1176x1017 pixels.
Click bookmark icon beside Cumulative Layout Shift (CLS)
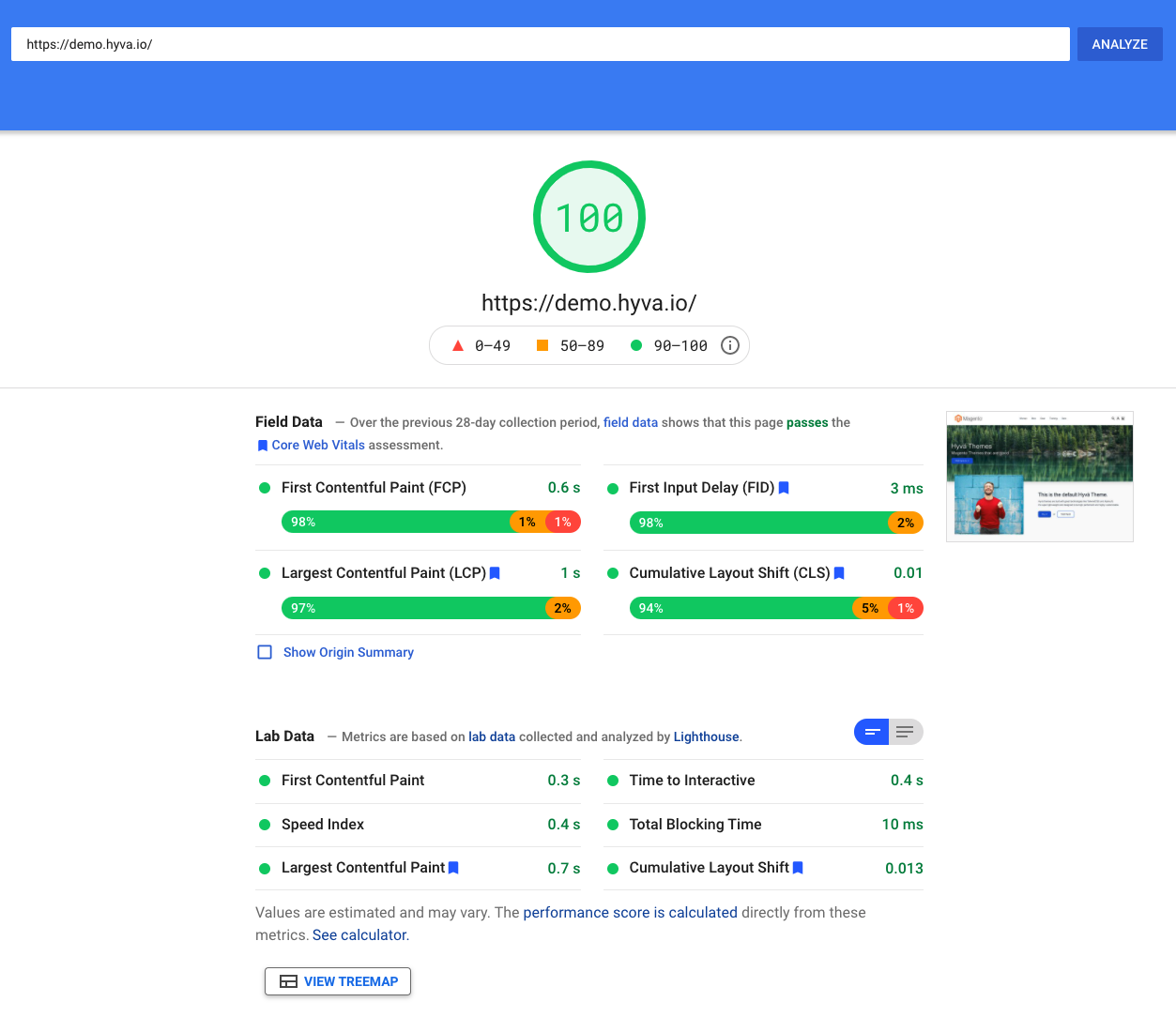pos(839,573)
